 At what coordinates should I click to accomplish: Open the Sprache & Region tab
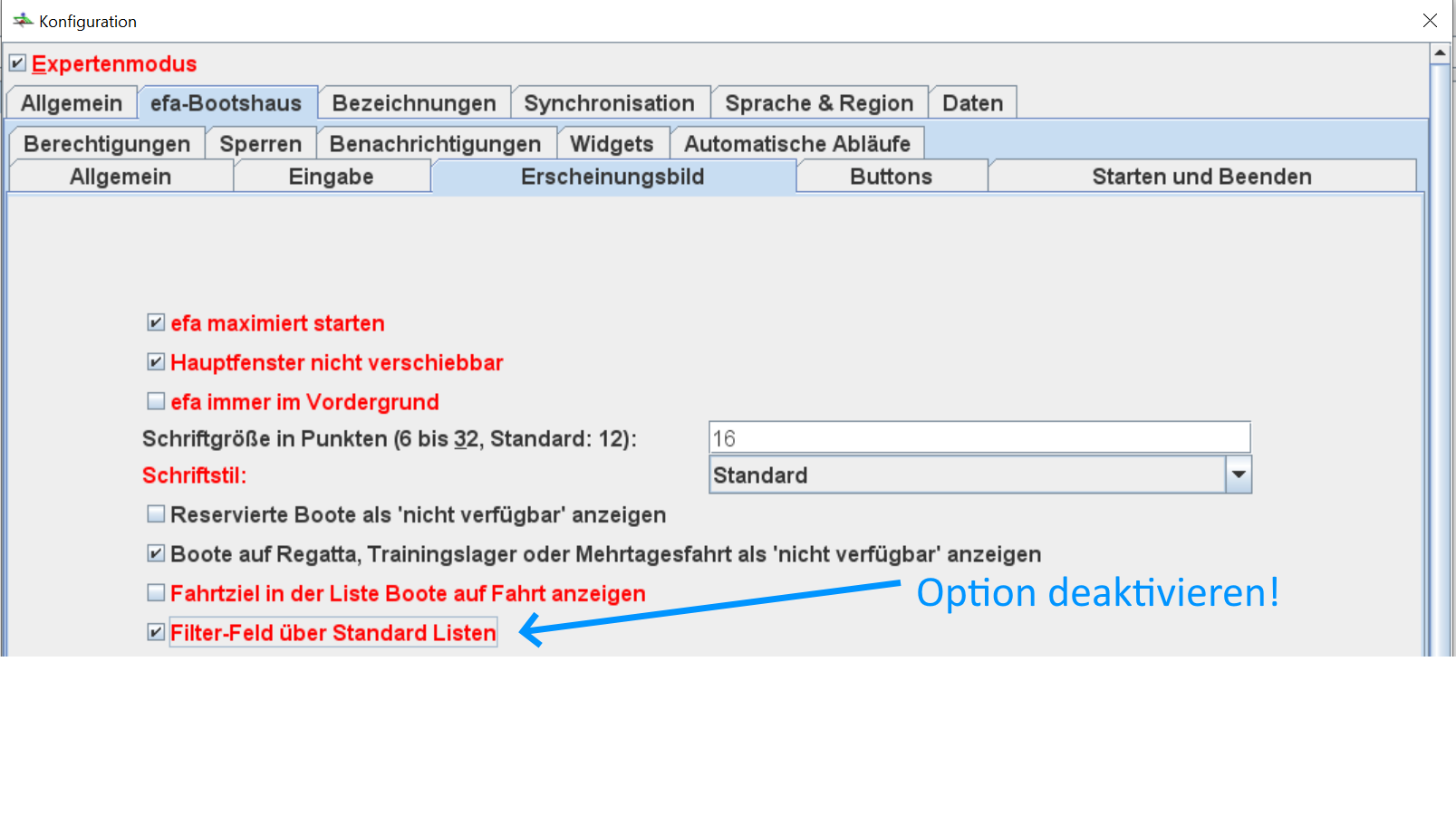819,103
